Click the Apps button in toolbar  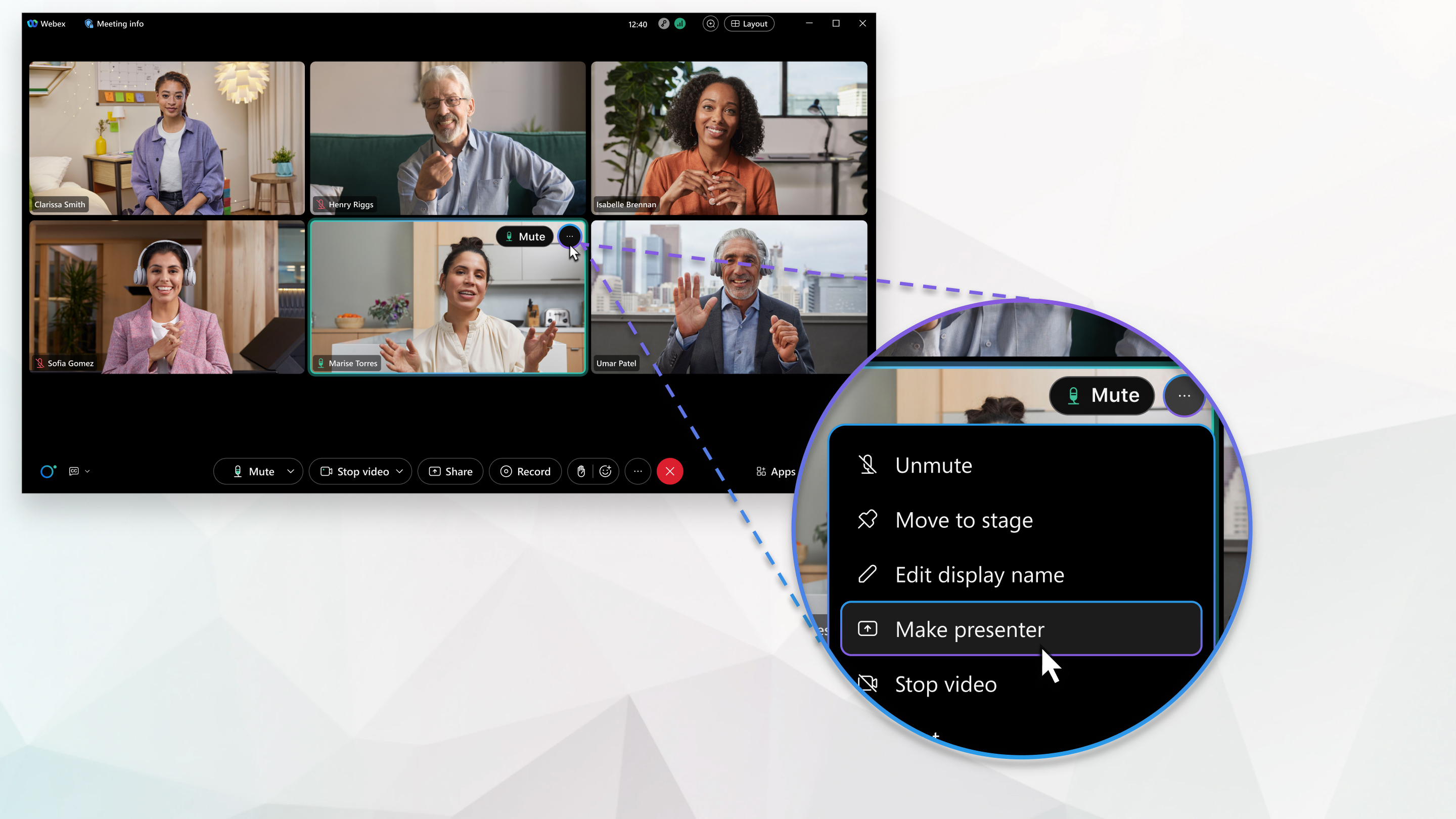pos(775,471)
